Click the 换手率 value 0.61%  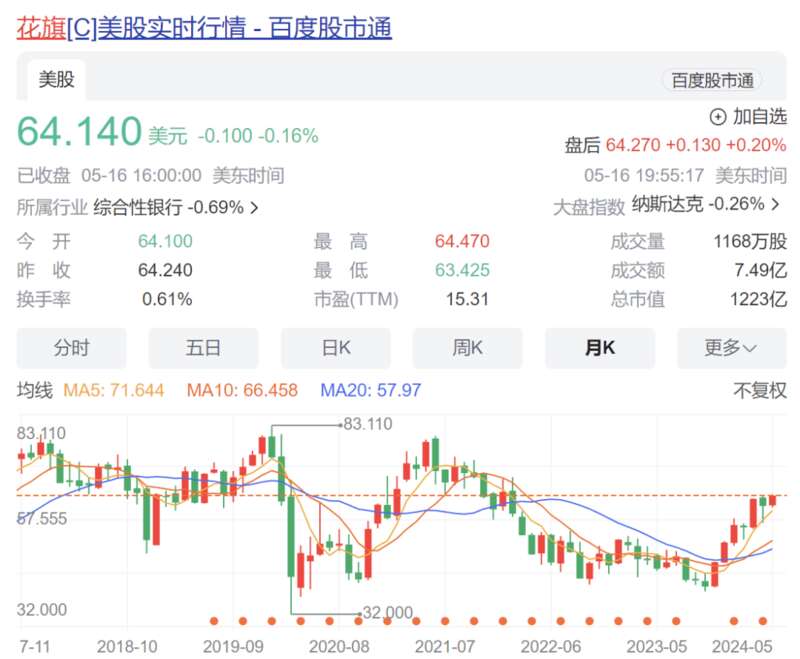[x=167, y=299]
